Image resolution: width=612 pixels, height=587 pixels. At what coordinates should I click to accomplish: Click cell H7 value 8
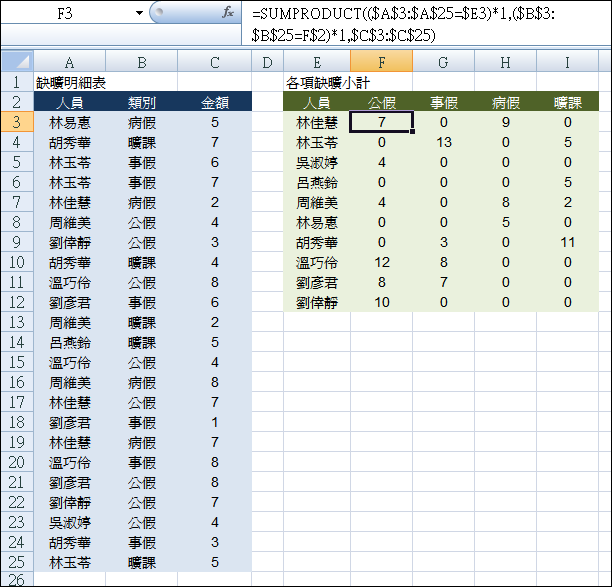505,202
